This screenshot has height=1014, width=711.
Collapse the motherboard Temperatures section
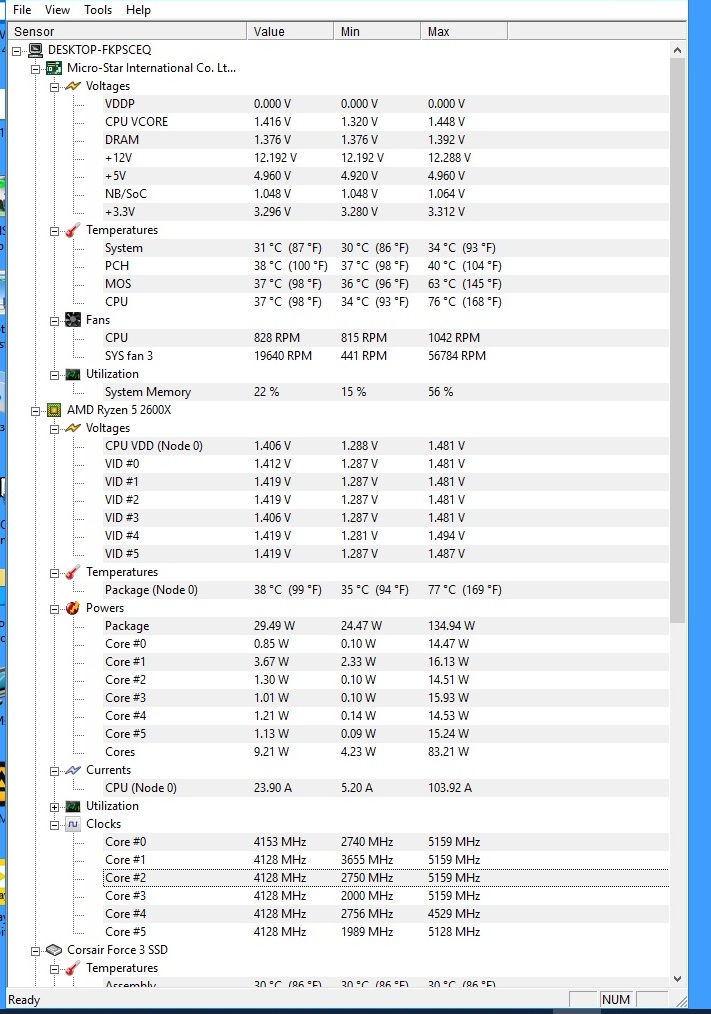[55, 231]
